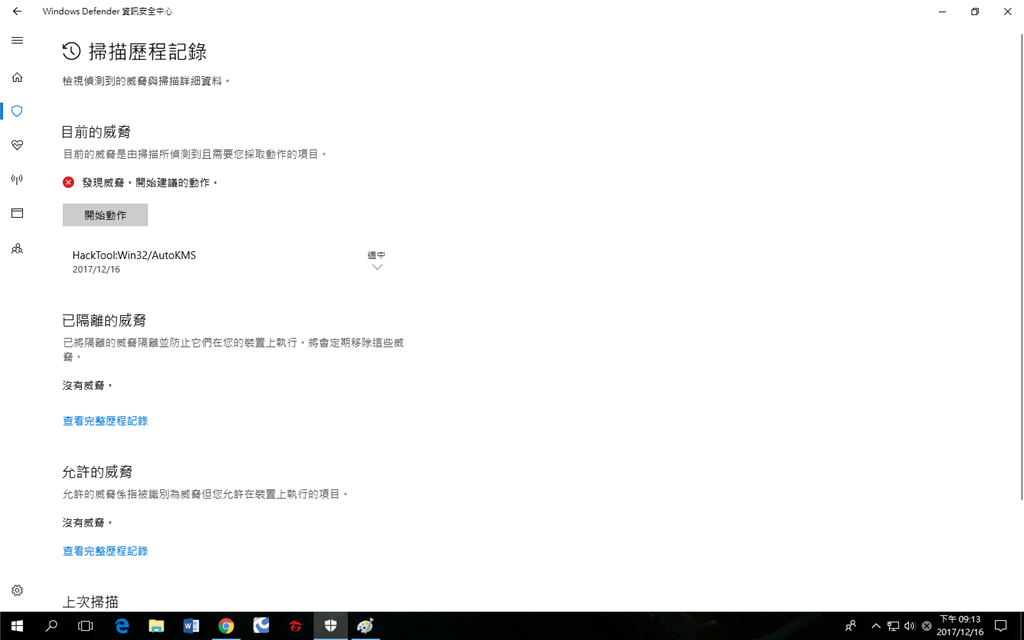The height and width of the screenshot is (640, 1024).
Task: Open settings gear in sidebar
Action: (17, 590)
